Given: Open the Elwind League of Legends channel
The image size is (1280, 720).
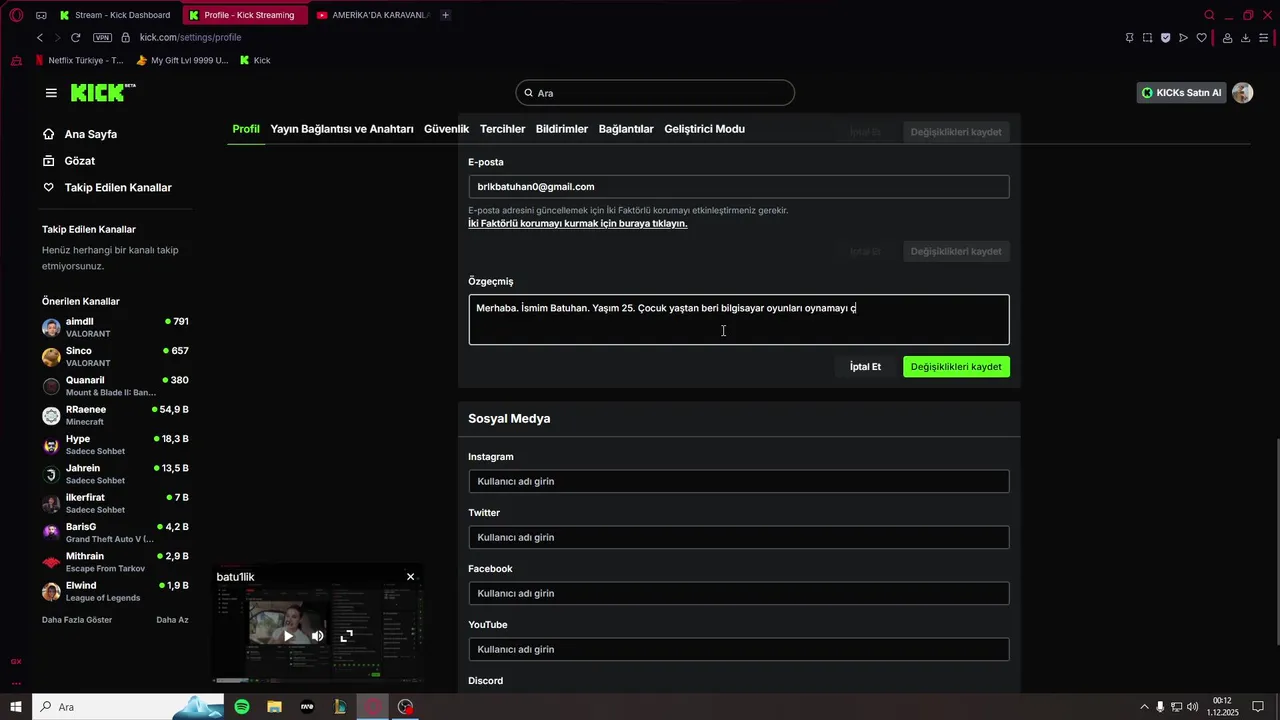Looking at the screenshot, I should click(115, 591).
